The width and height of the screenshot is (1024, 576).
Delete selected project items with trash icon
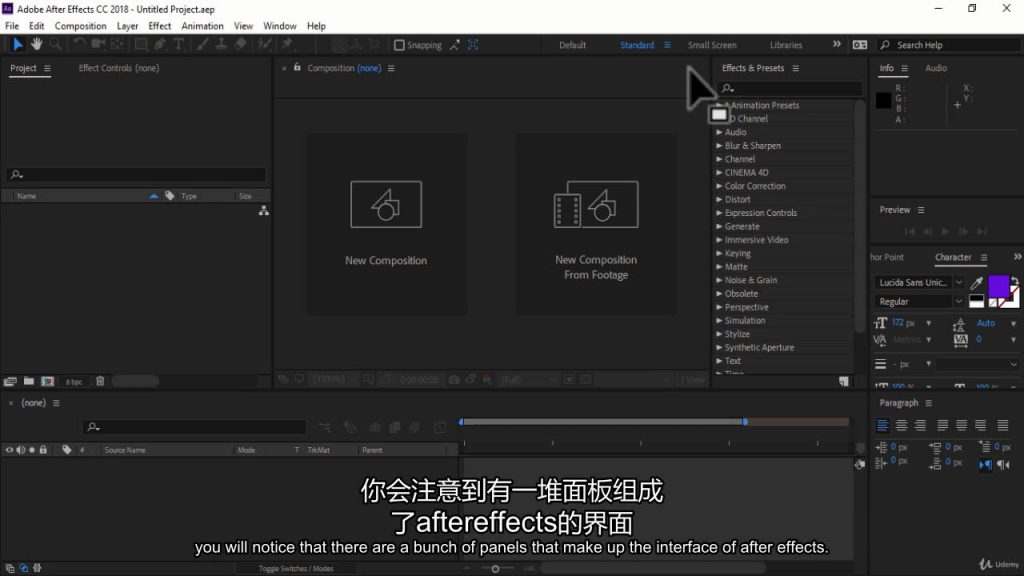tap(100, 381)
